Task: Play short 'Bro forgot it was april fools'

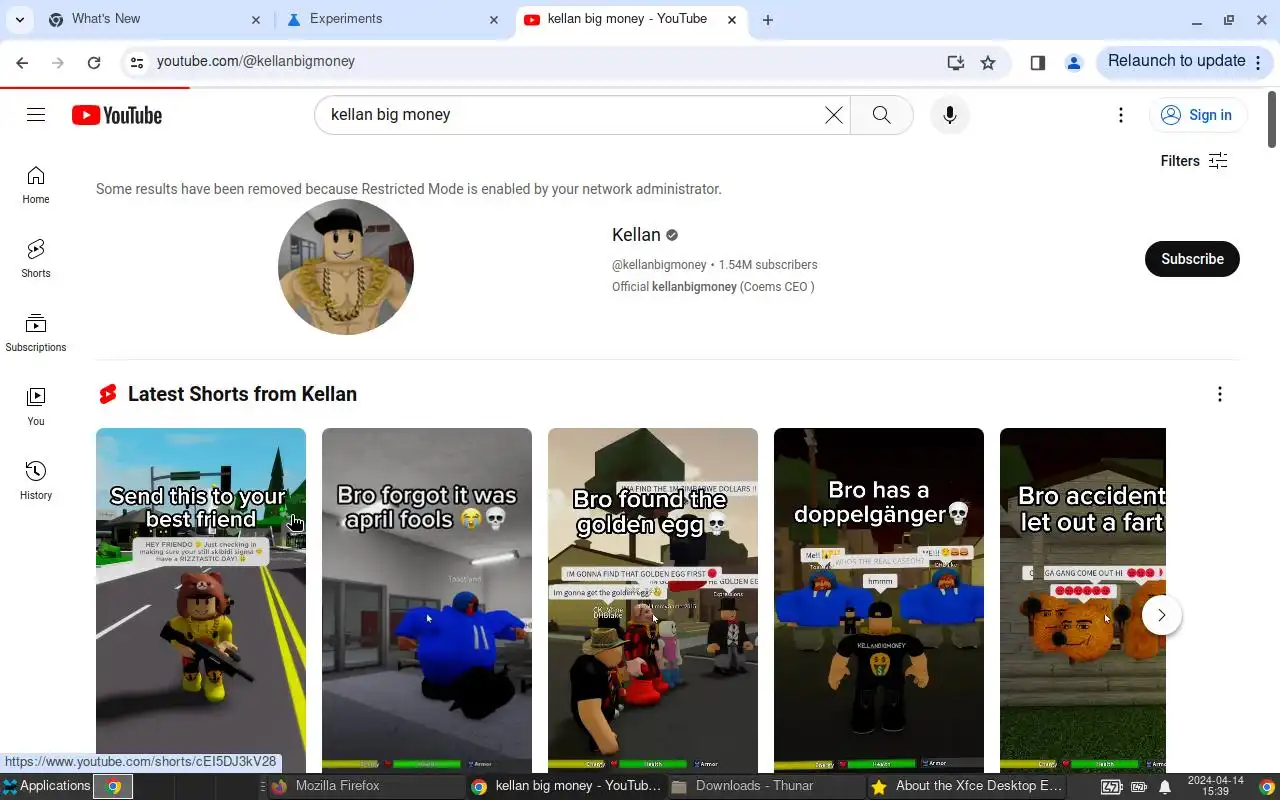Action: pyautogui.click(x=427, y=600)
